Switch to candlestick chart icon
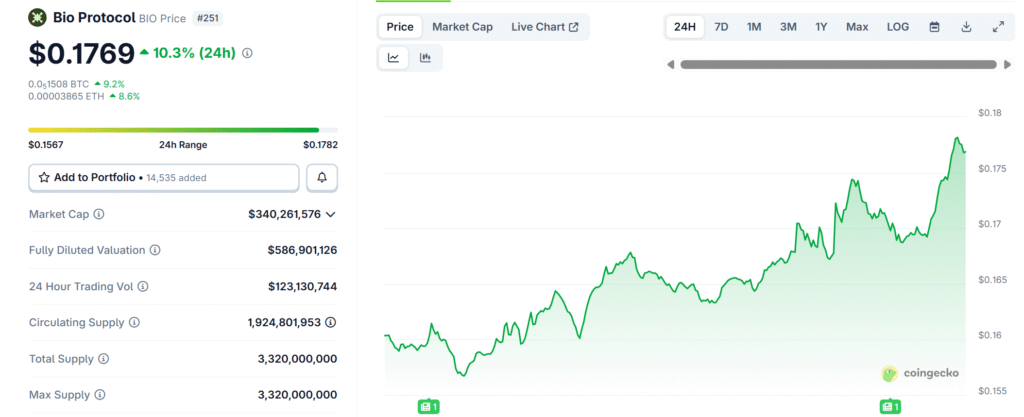The image size is (1024, 417). point(425,58)
